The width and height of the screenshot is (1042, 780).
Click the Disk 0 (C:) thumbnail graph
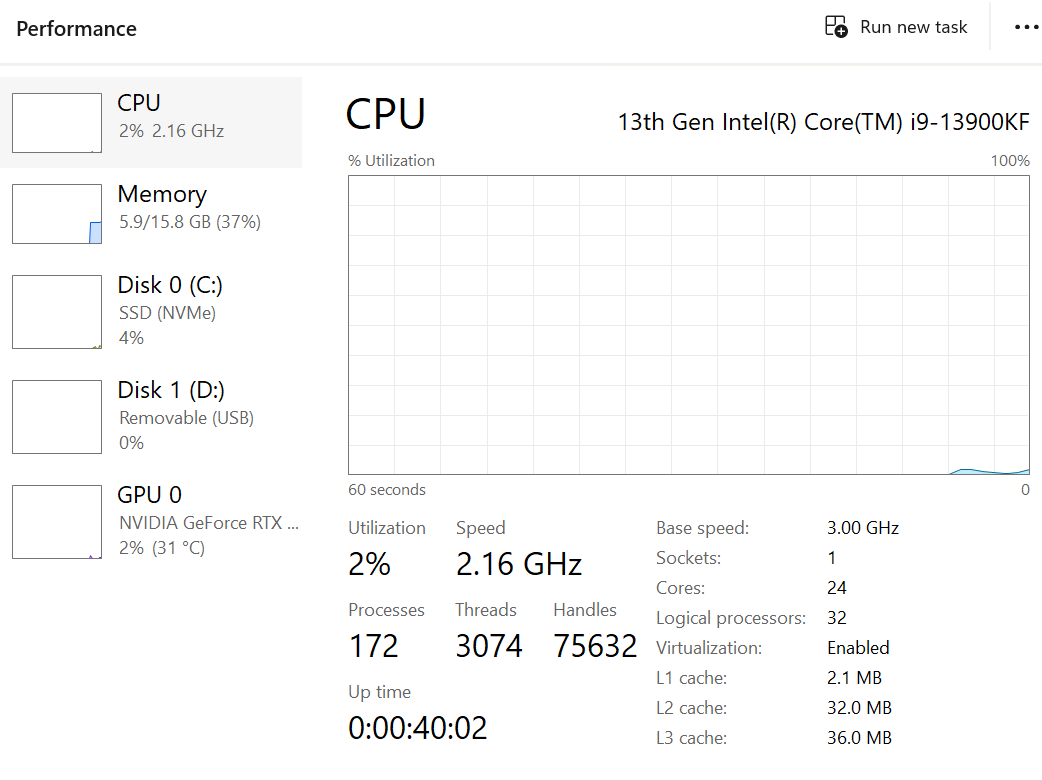click(57, 312)
